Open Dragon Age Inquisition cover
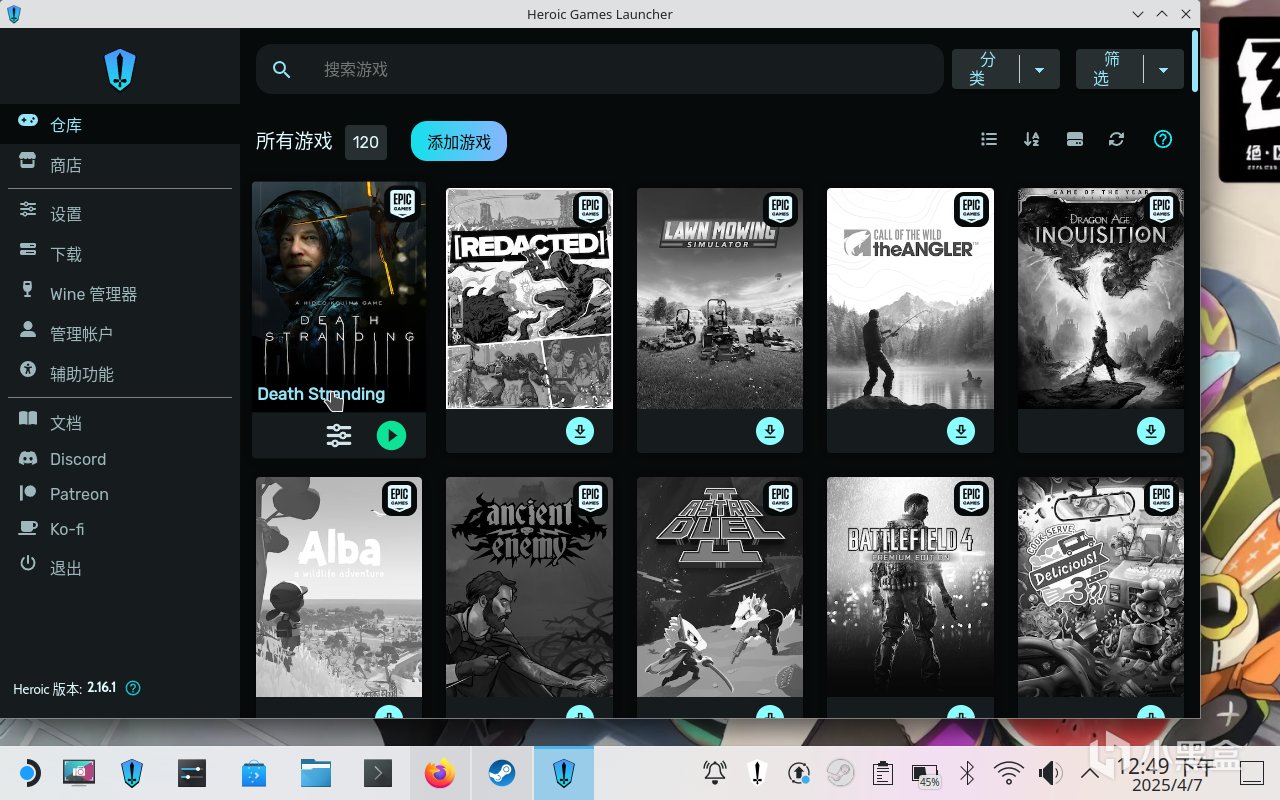Image resolution: width=1280 pixels, height=800 pixels. click(1101, 298)
